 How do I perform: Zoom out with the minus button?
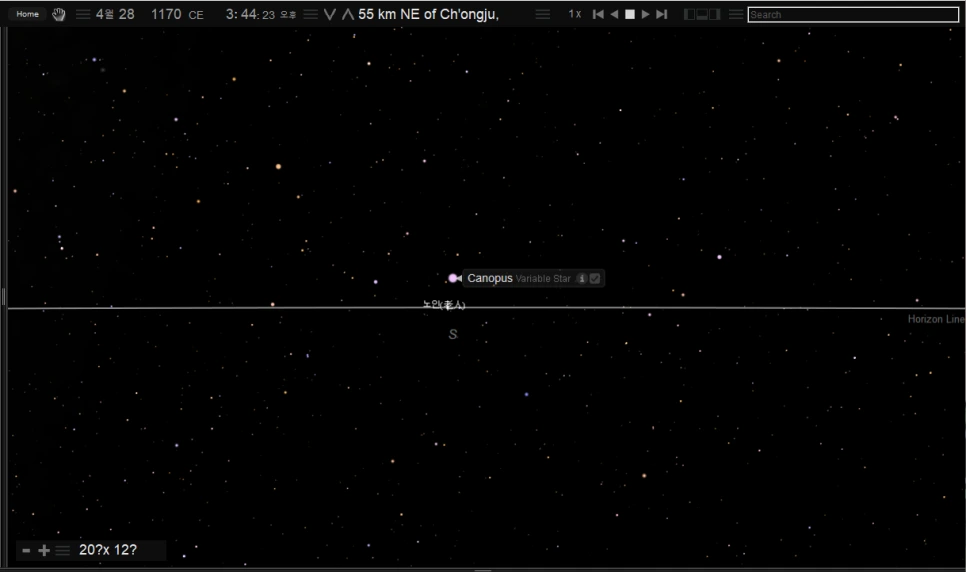(x=26, y=550)
